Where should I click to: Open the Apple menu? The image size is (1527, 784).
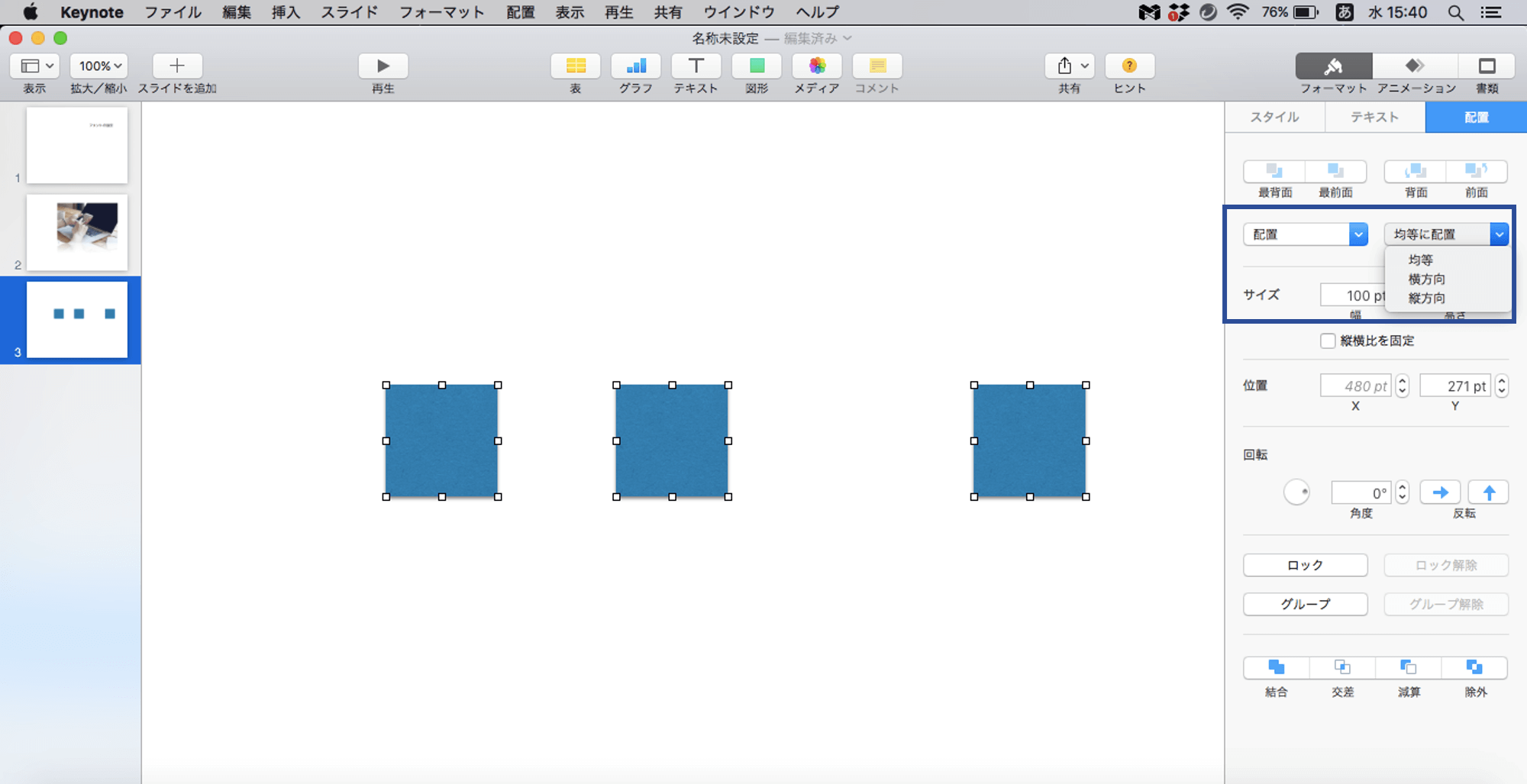(x=31, y=12)
